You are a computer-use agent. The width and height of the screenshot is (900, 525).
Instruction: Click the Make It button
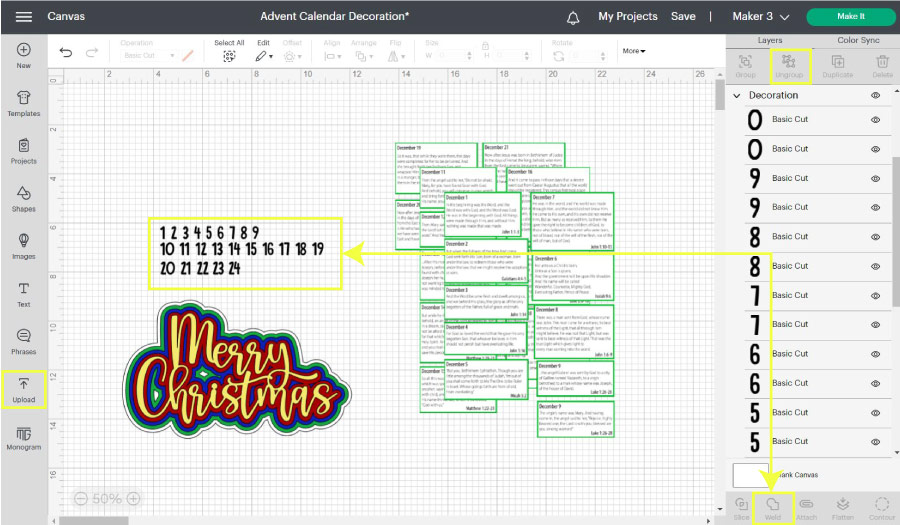(x=850, y=17)
